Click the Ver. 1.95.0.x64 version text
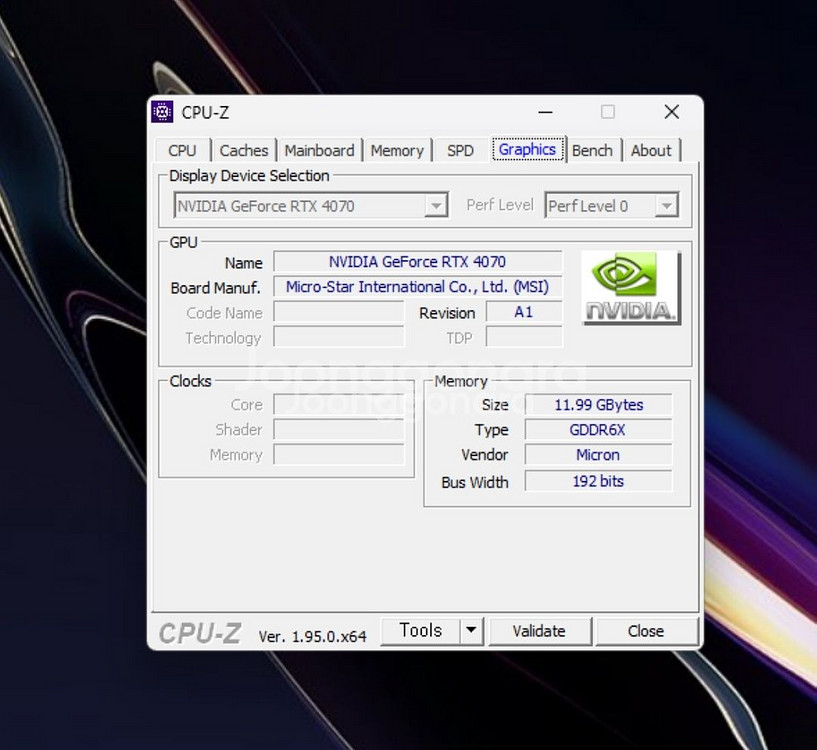 [x=312, y=636]
